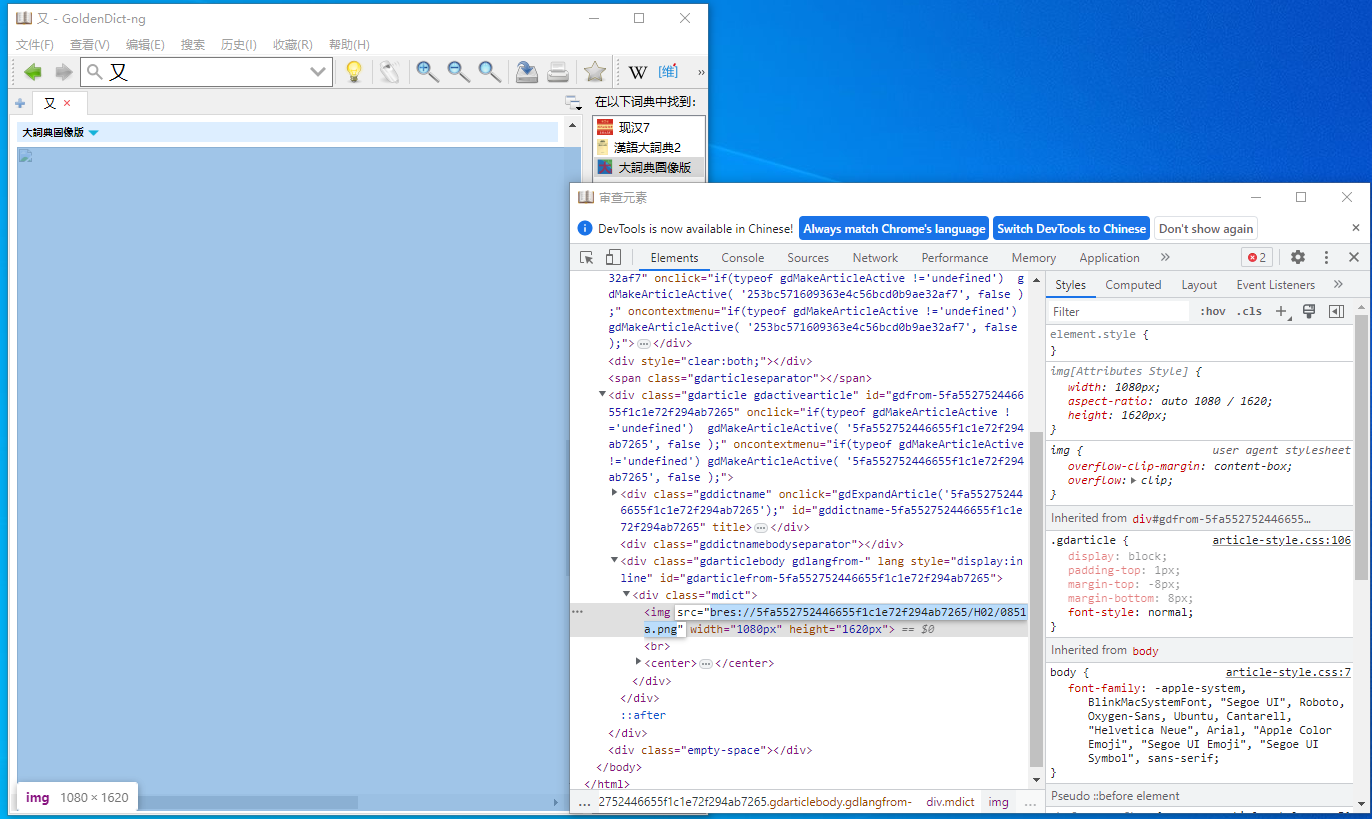Expand the overflow: clip property triangle
This screenshot has height=819, width=1372.
pyautogui.click(x=1133, y=481)
